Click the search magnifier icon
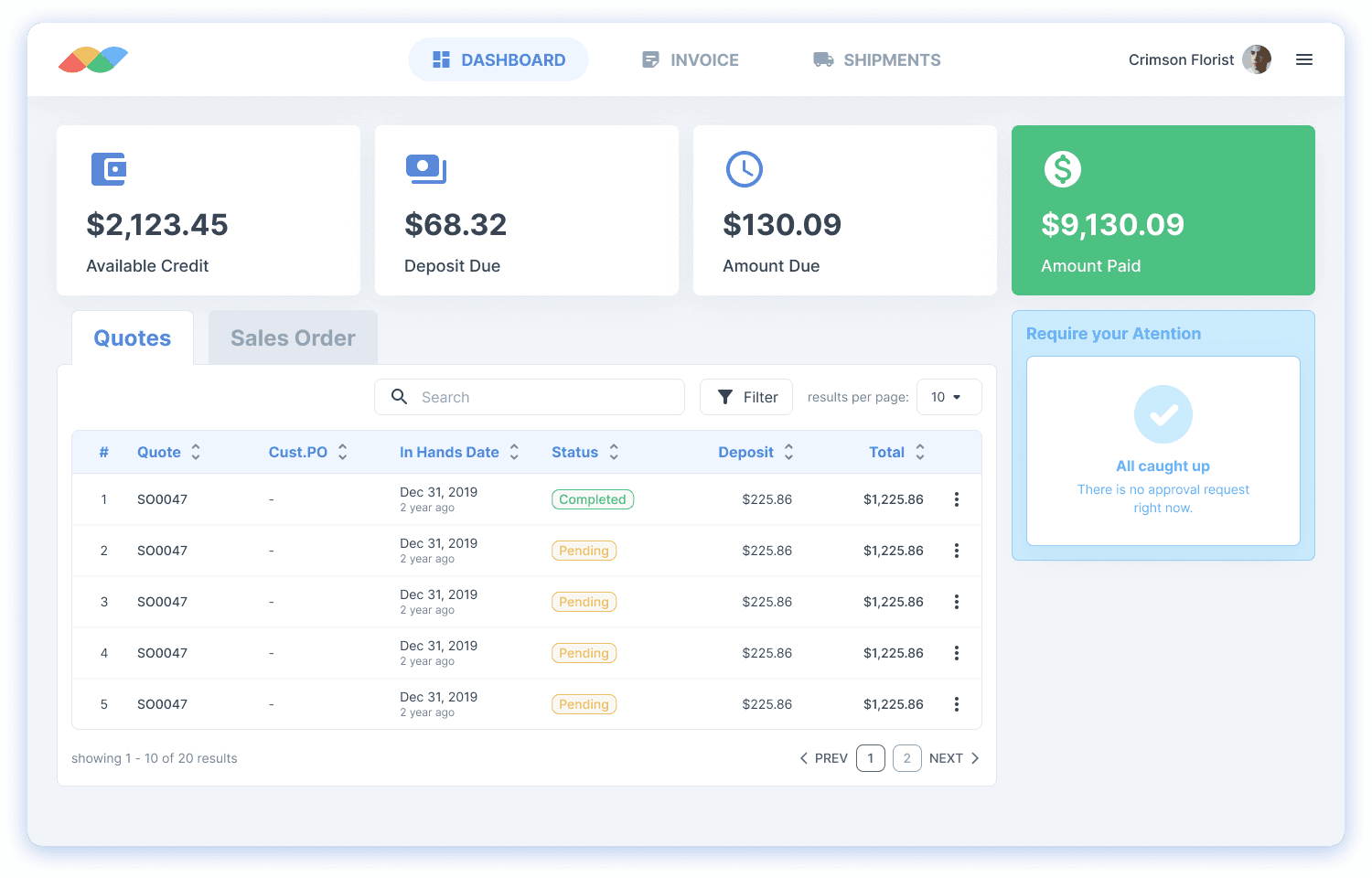 [x=399, y=396]
